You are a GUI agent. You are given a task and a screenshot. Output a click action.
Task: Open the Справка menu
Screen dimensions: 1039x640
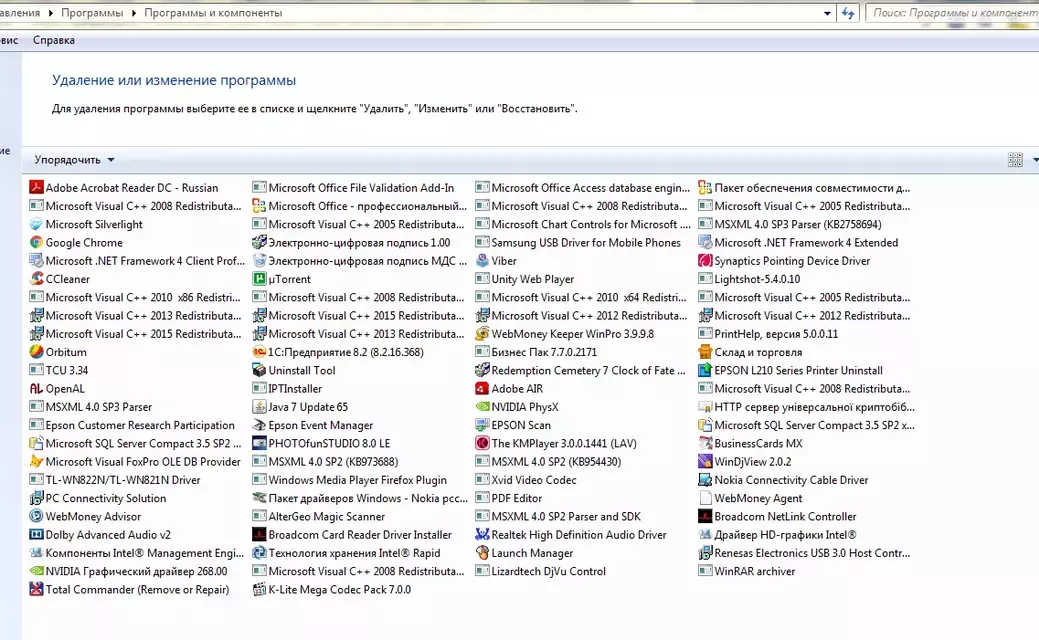(54, 40)
